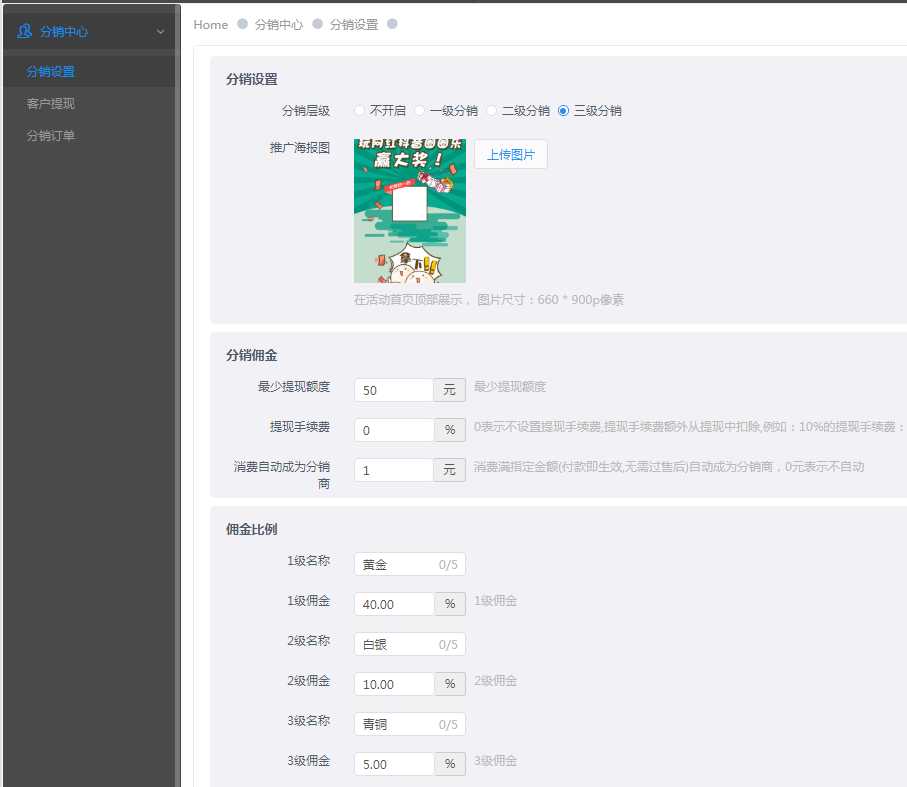The width and height of the screenshot is (907, 787).
Task: Select the 一级分销 radio option
Action: pos(420,110)
